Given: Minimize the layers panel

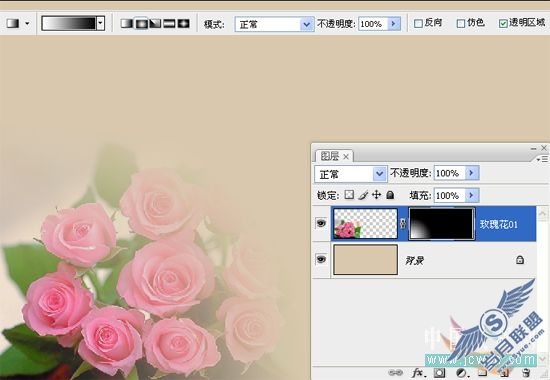Looking at the screenshot, I should 534,149.
